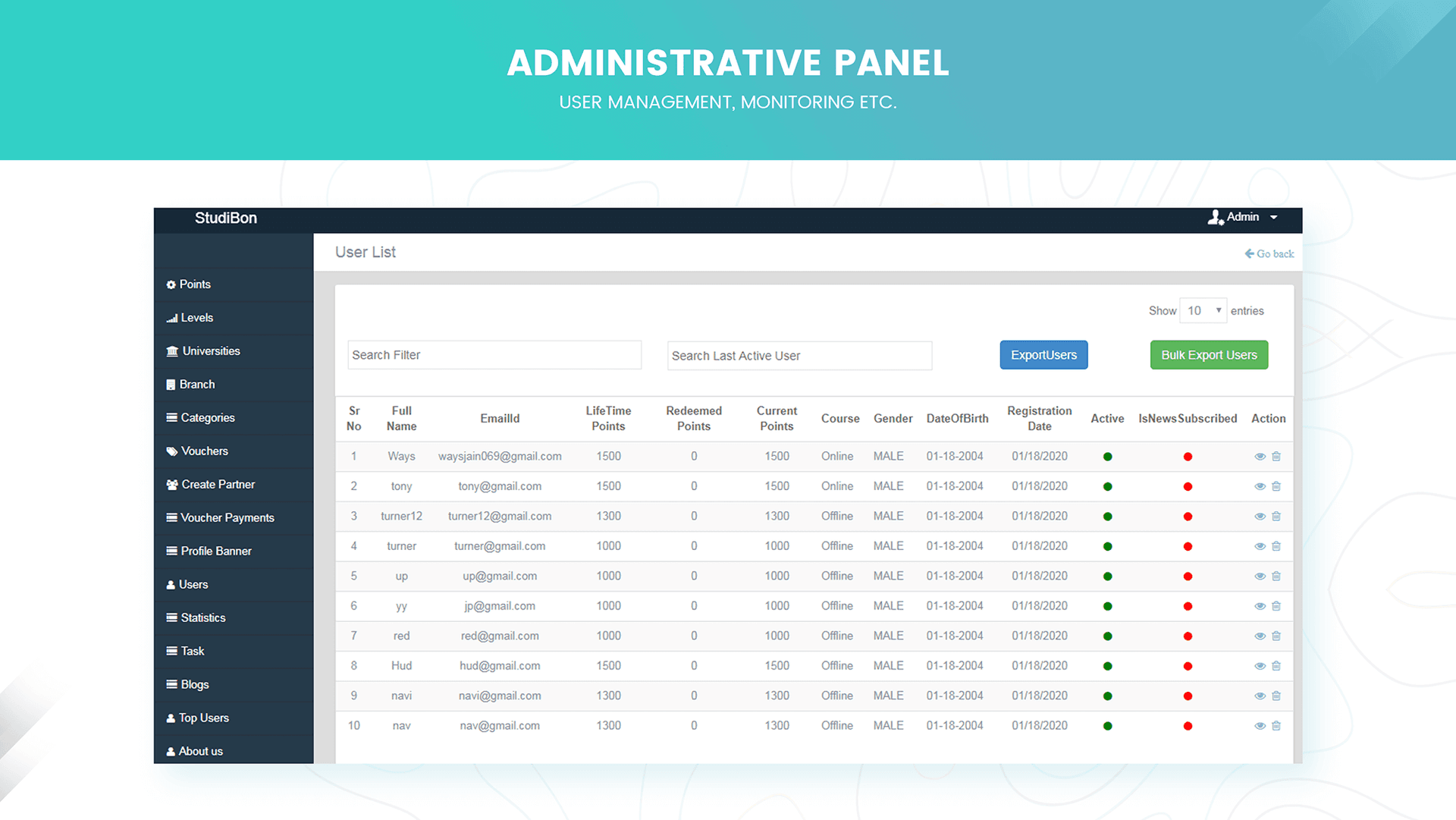Image resolution: width=1456 pixels, height=820 pixels.
Task: Click the ExportUsers button
Action: pos(1043,355)
